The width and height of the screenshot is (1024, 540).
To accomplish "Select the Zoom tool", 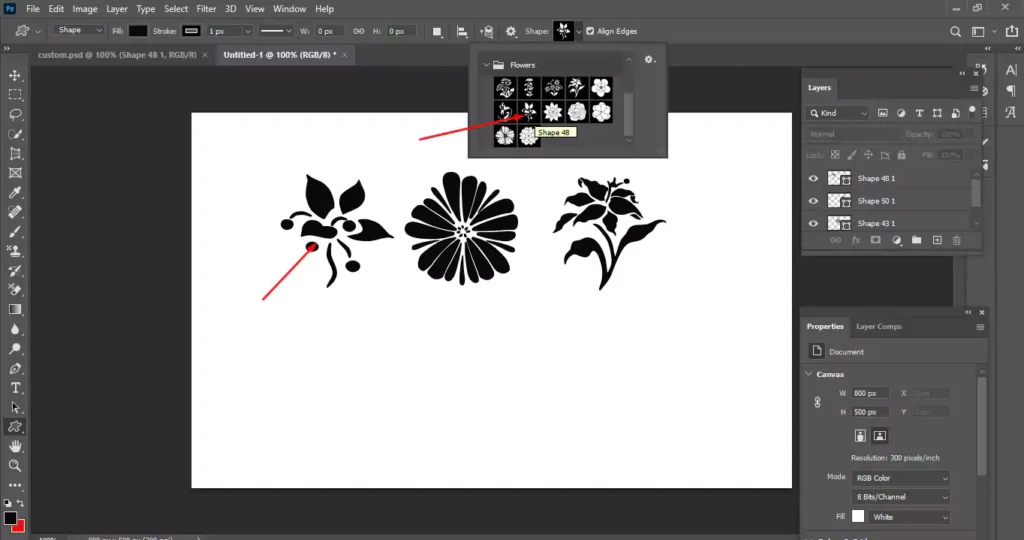I will [15, 466].
